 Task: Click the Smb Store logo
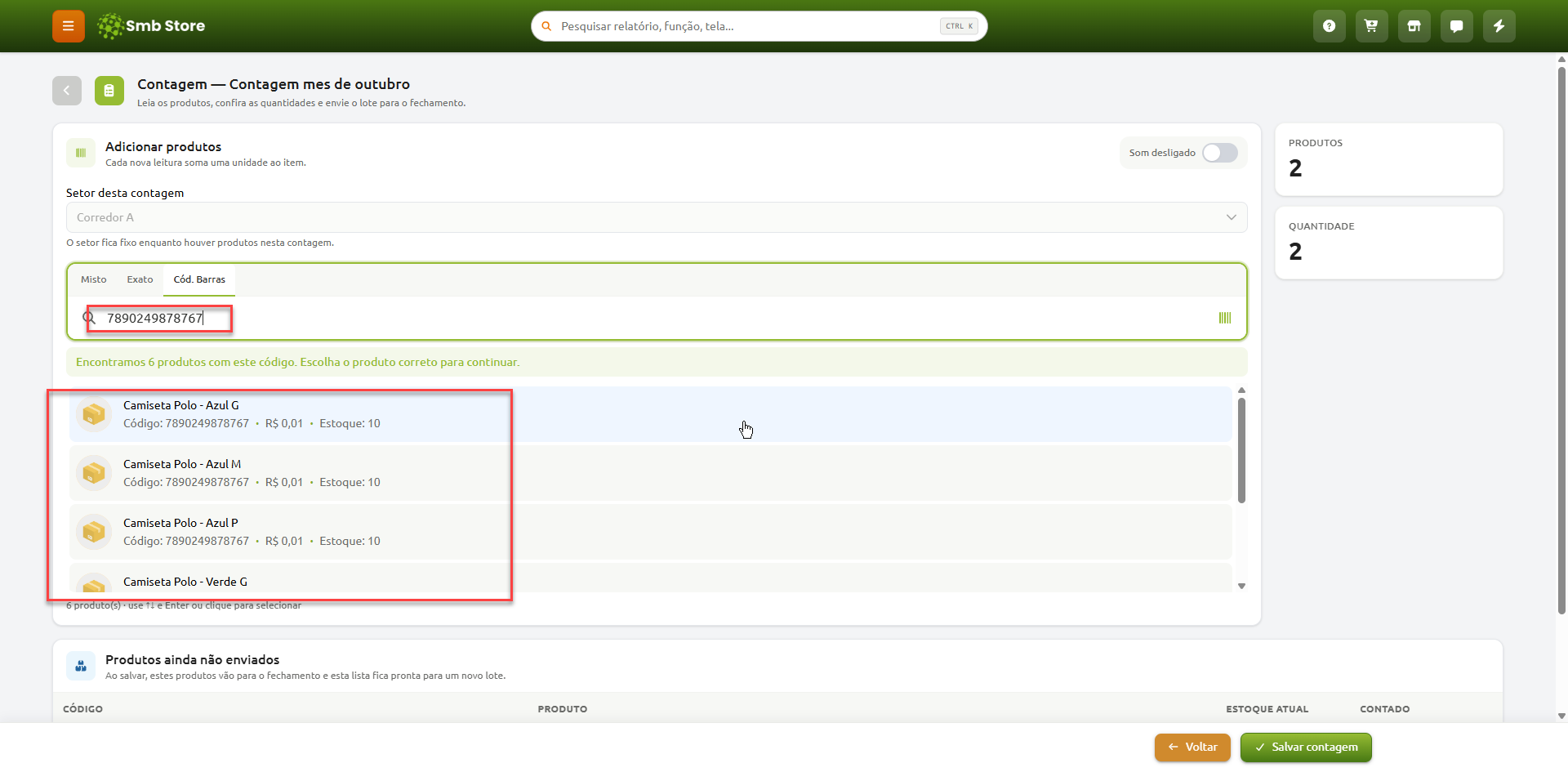point(151,26)
